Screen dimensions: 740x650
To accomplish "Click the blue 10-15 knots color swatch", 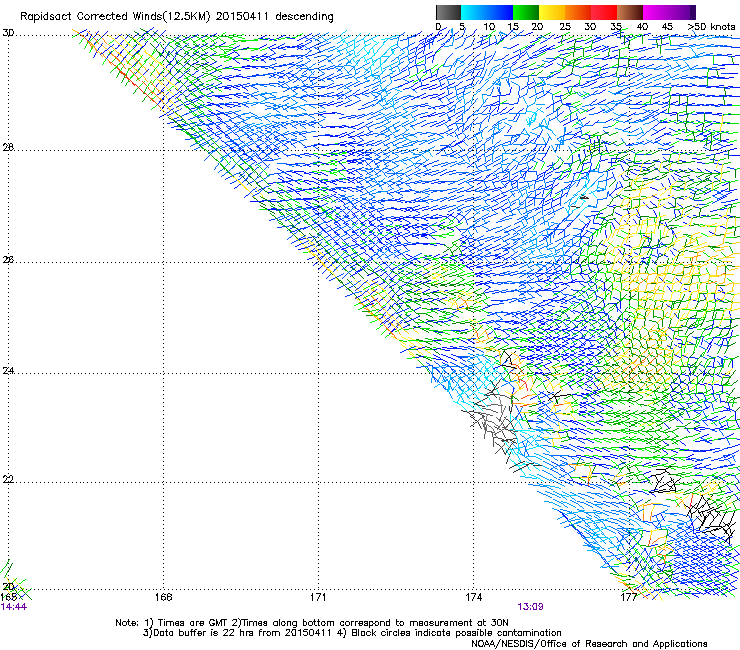I will (500, 12).
